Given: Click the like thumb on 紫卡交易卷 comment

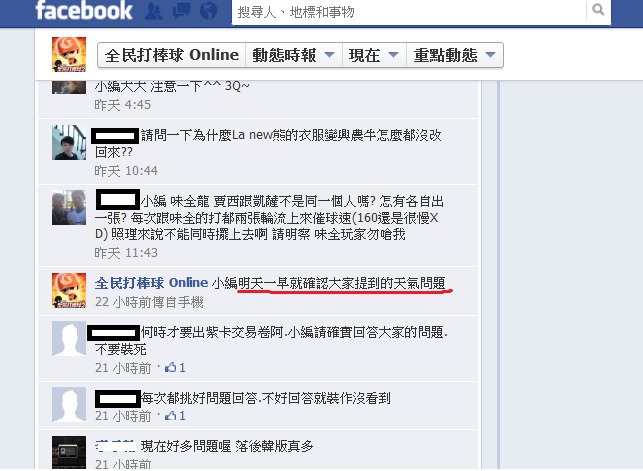Looking at the screenshot, I should coord(170,368).
